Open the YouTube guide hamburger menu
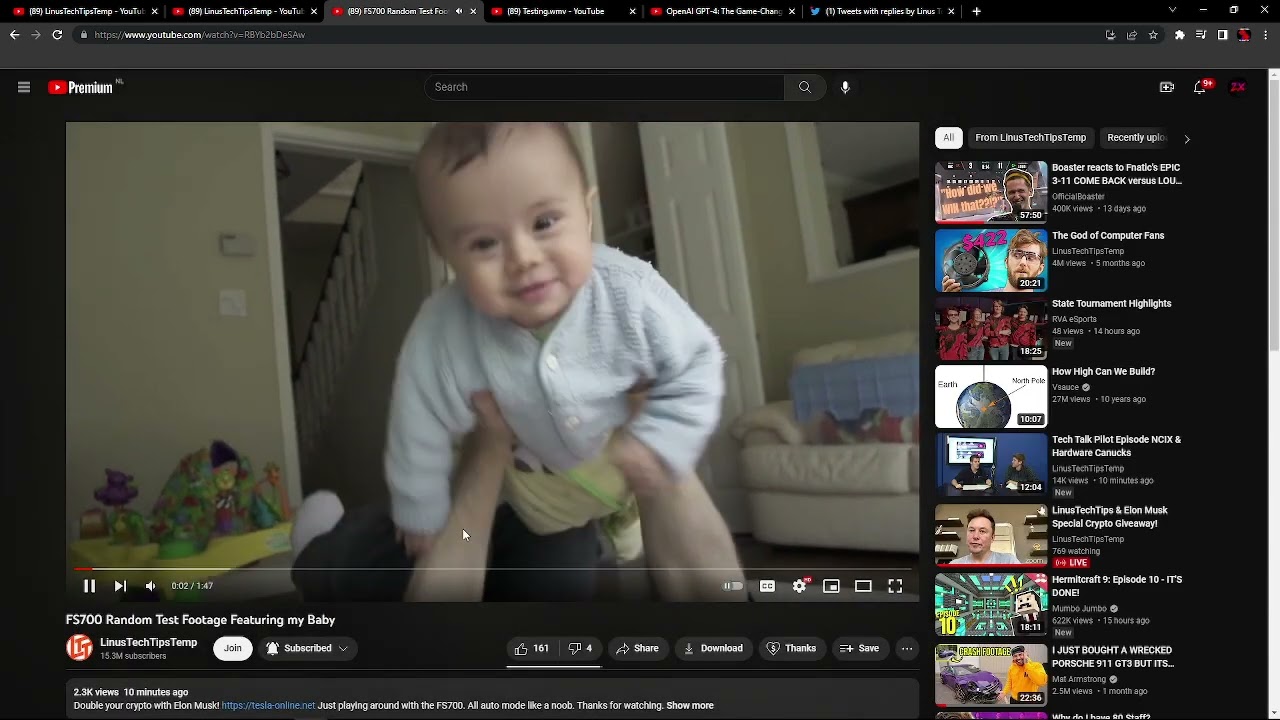This screenshot has height=720, width=1280. tap(24, 87)
